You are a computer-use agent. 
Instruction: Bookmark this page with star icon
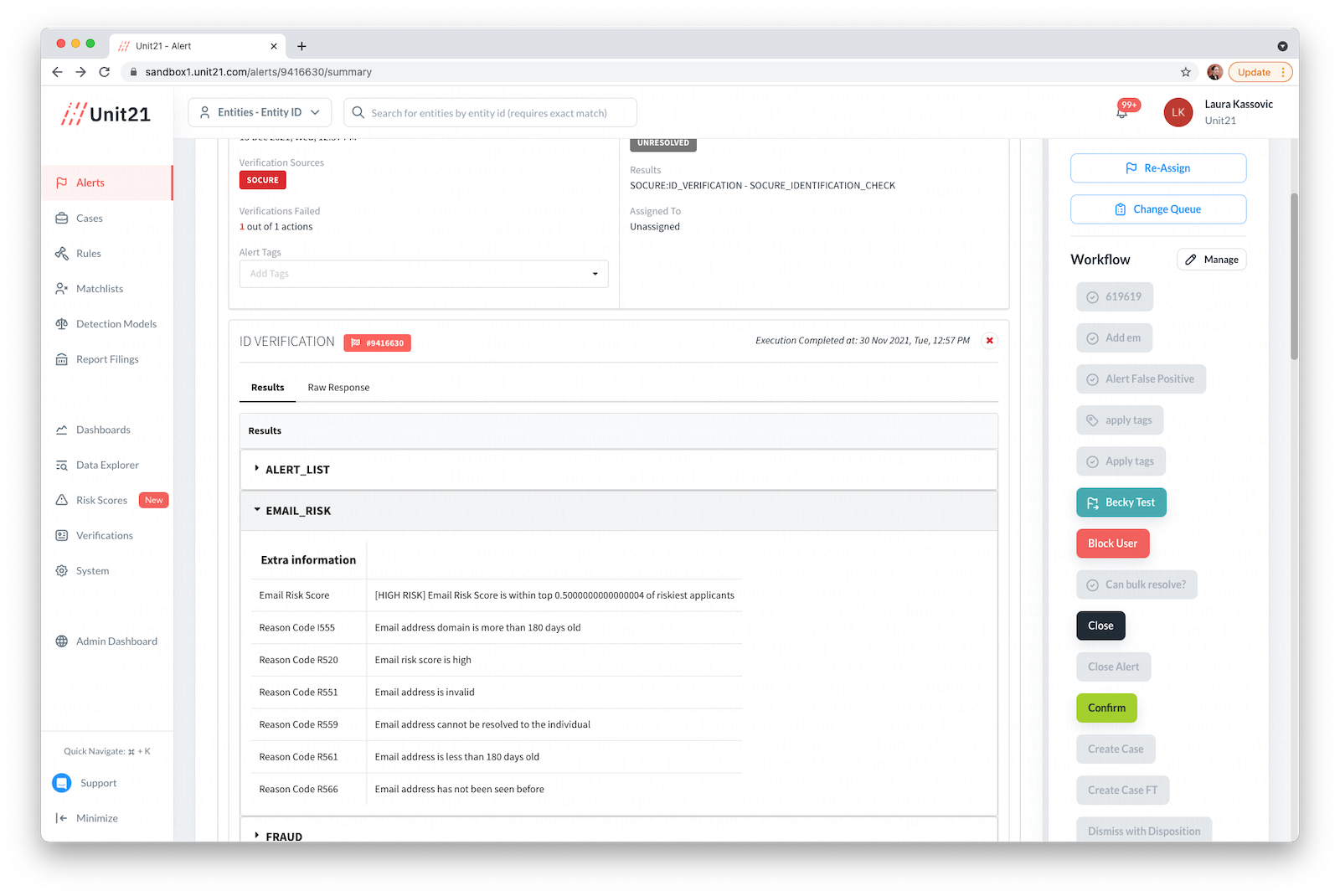click(x=1186, y=72)
